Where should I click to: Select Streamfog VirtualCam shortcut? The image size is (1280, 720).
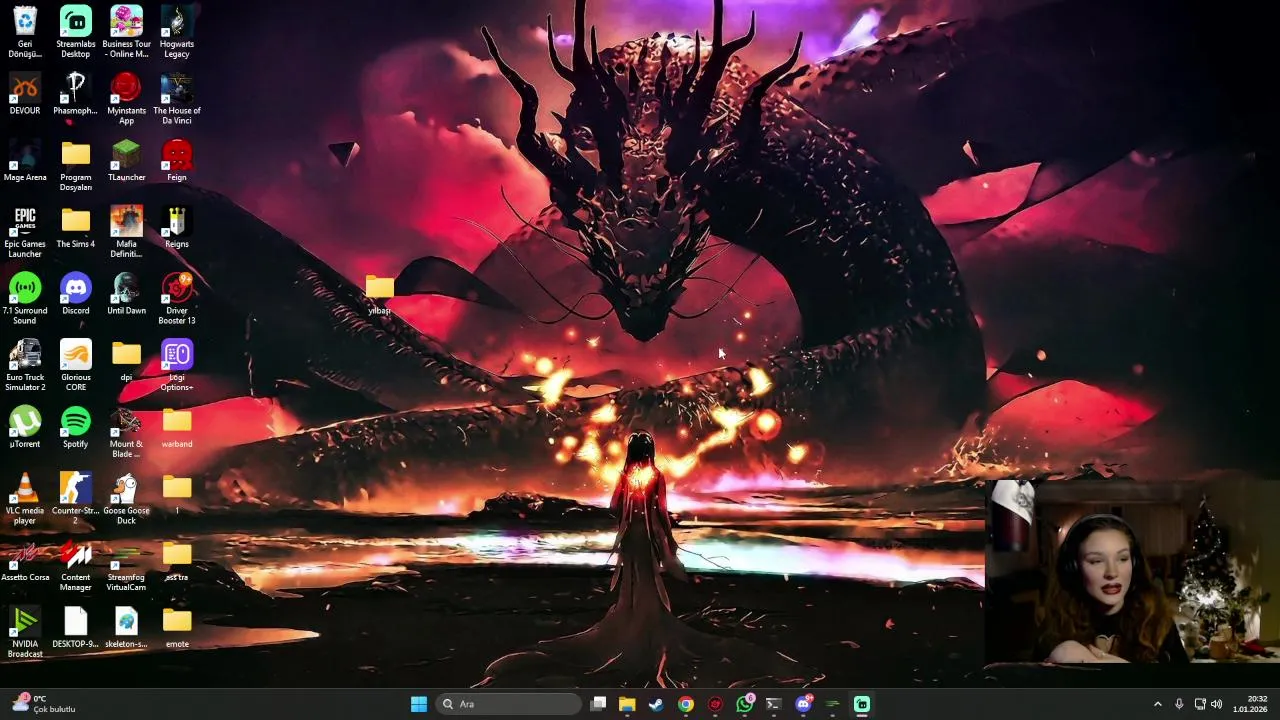pyautogui.click(x=126, y=566)
